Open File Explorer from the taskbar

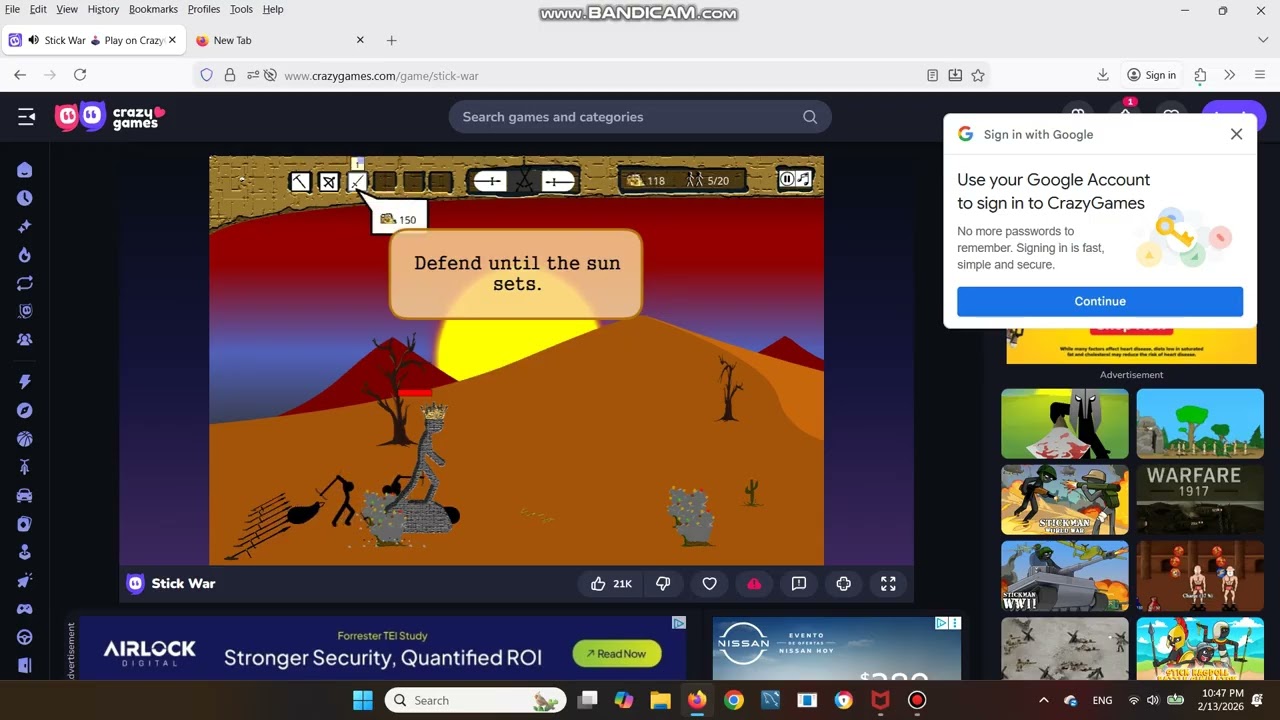[660, 700]
